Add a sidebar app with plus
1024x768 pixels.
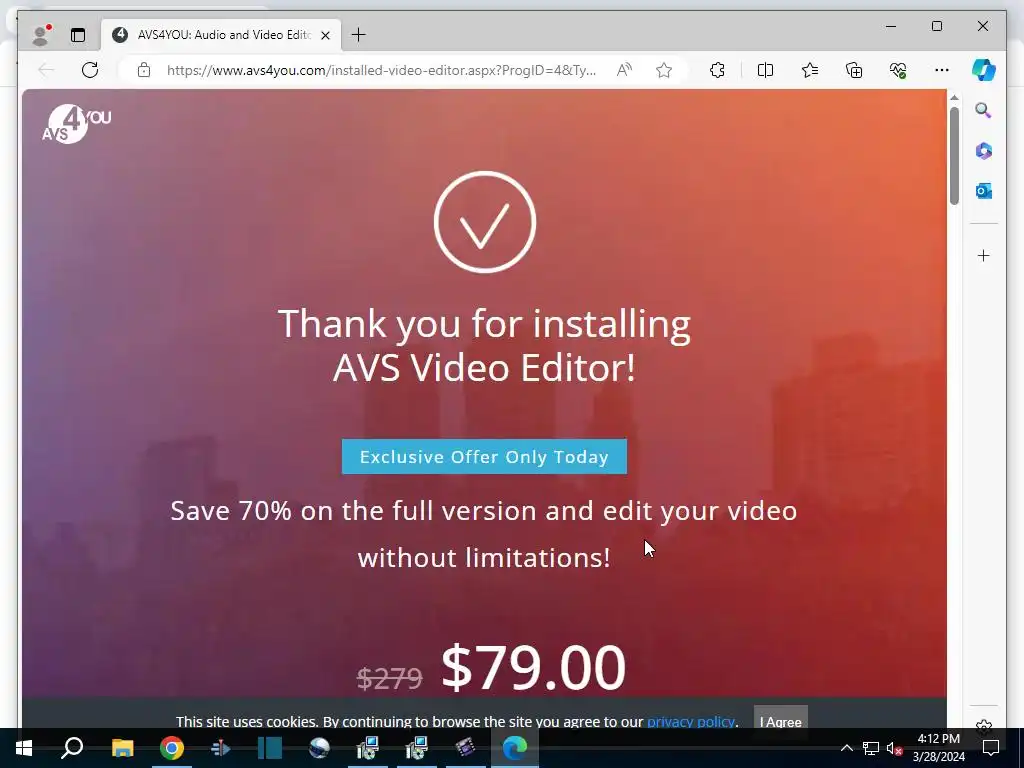(x=984, y=255)
